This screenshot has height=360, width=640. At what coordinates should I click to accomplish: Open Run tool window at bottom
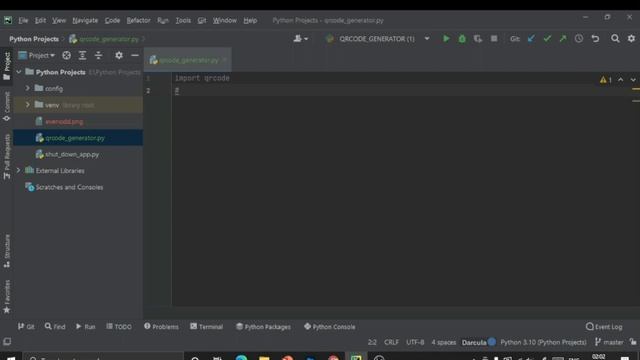pyautogui.click(x=86, y=327)
